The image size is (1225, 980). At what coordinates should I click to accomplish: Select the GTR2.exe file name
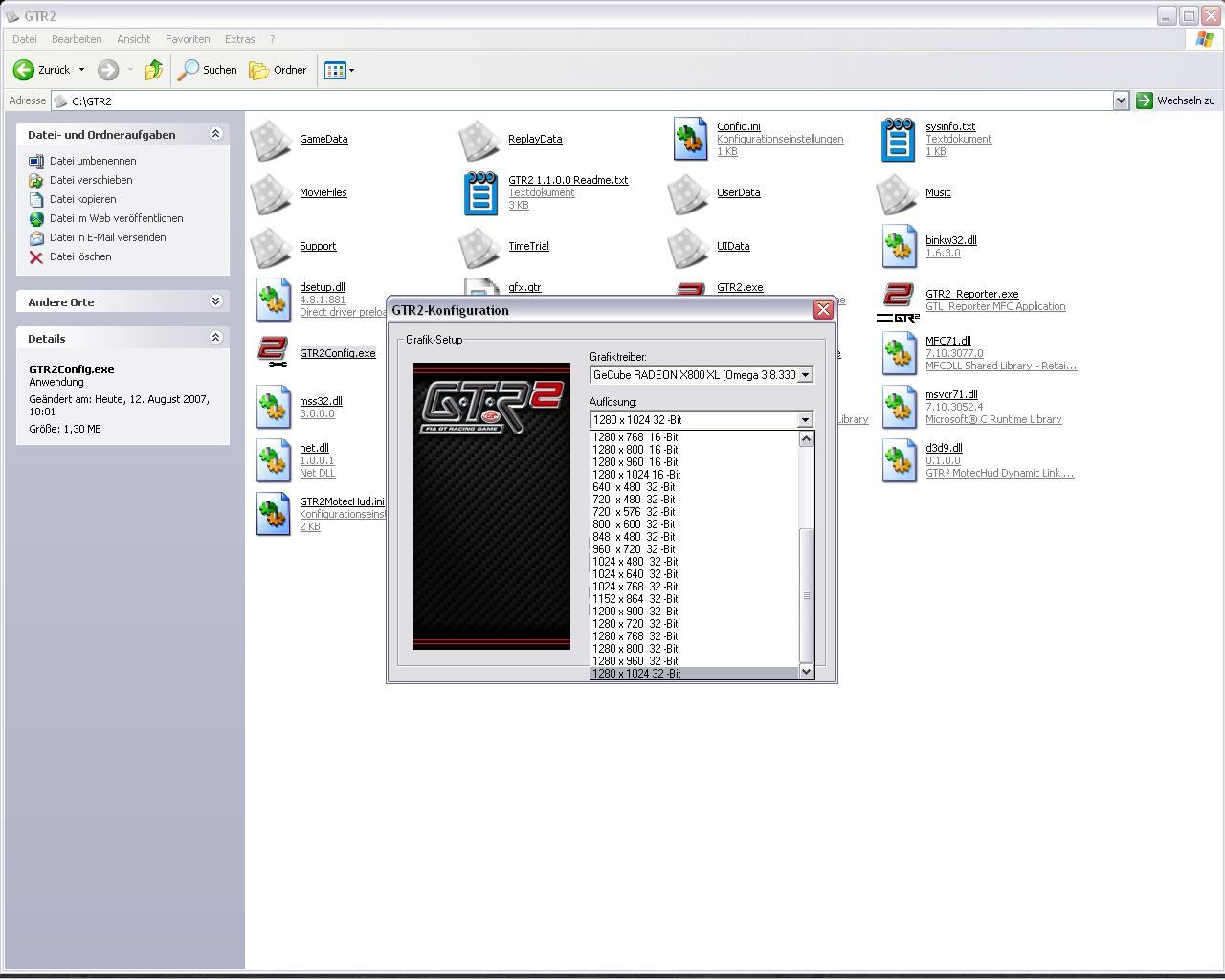[x=740, y=287]
